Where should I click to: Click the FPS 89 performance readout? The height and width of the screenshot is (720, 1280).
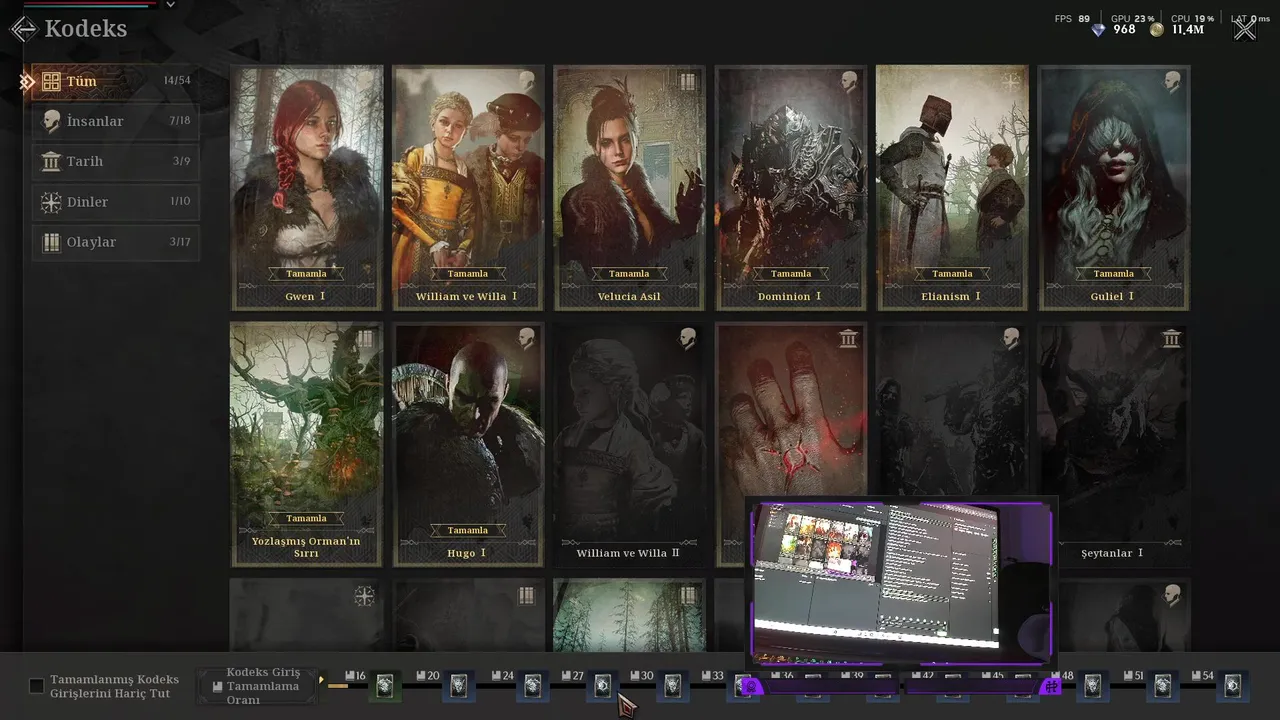click(x=1072, y=18)
